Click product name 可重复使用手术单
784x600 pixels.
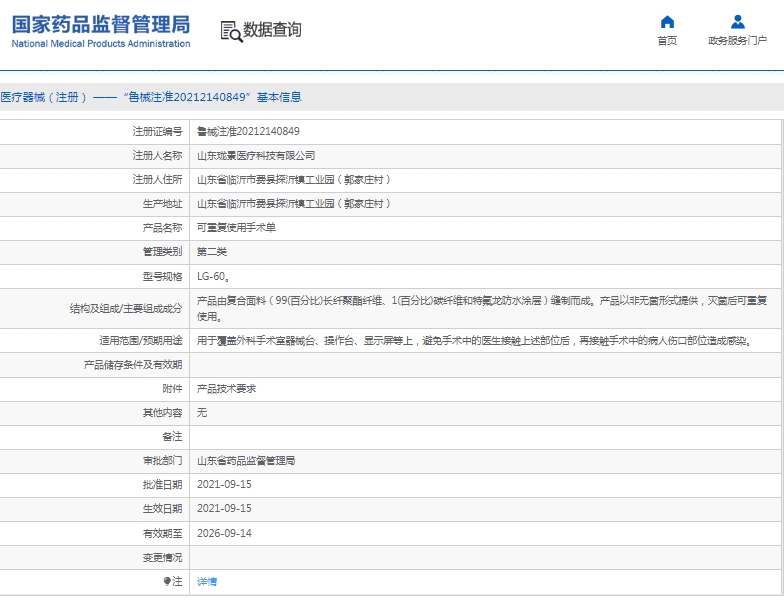(236, 227)
